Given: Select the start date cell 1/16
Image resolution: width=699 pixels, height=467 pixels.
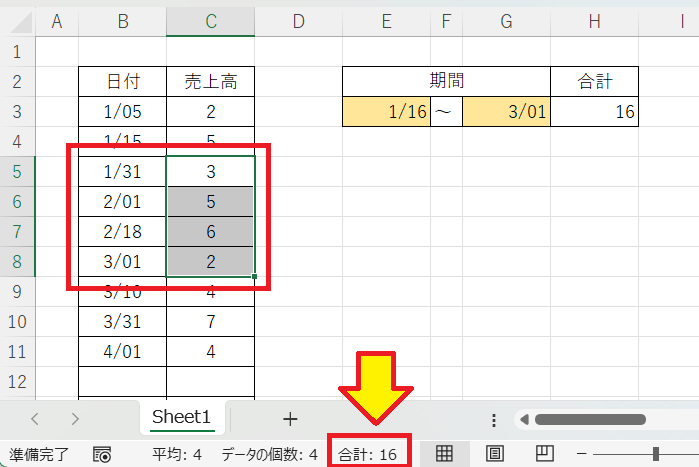Looking at the screenshot, I should click(386, 112).
